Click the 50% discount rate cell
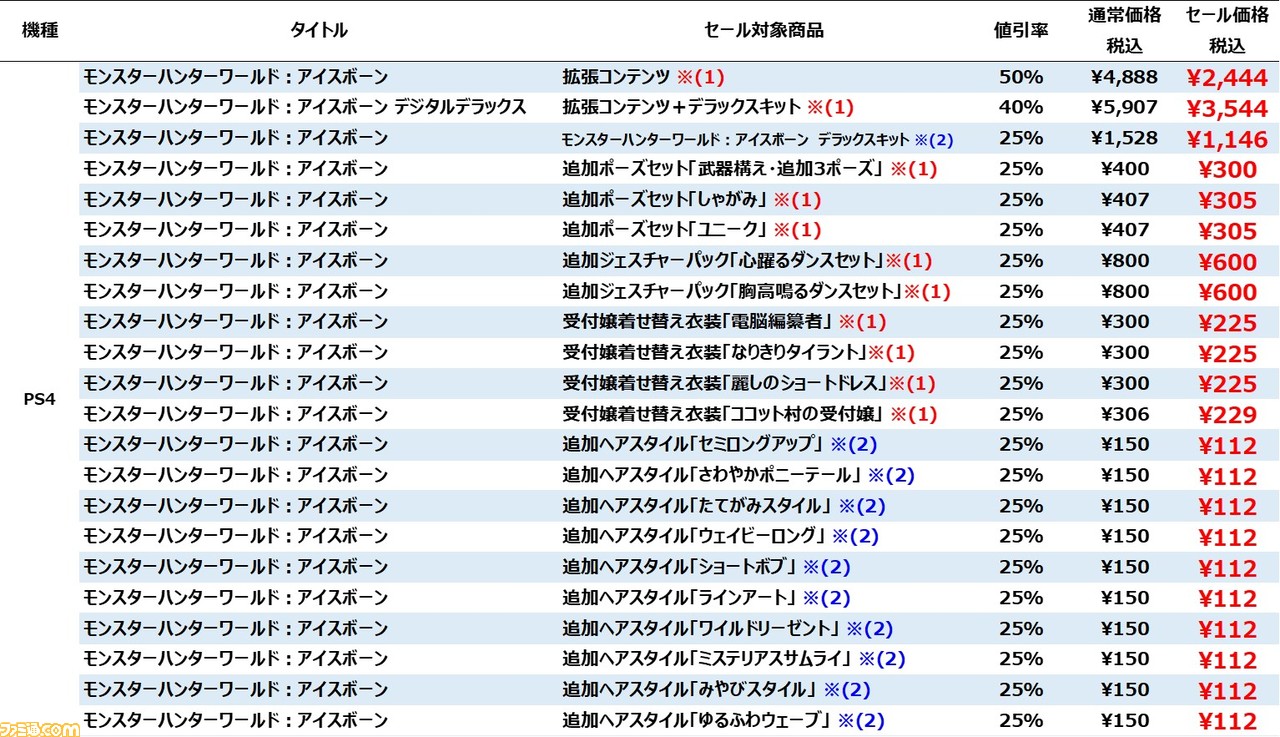Image resolution: width=1280 pixels, height=737 pixels. click(x=1021, y=77)
